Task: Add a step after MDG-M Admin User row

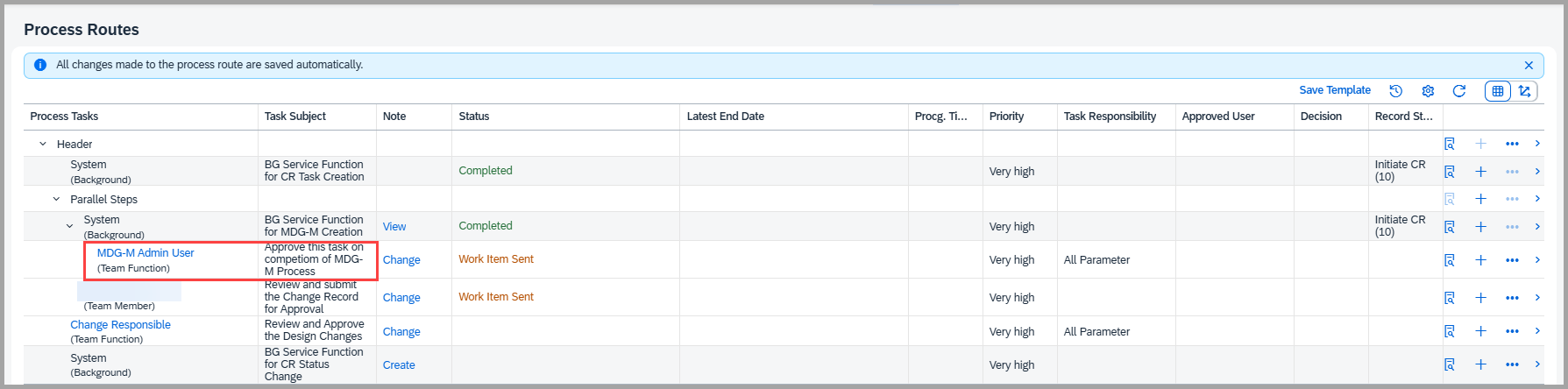Action: [1480, 260]
